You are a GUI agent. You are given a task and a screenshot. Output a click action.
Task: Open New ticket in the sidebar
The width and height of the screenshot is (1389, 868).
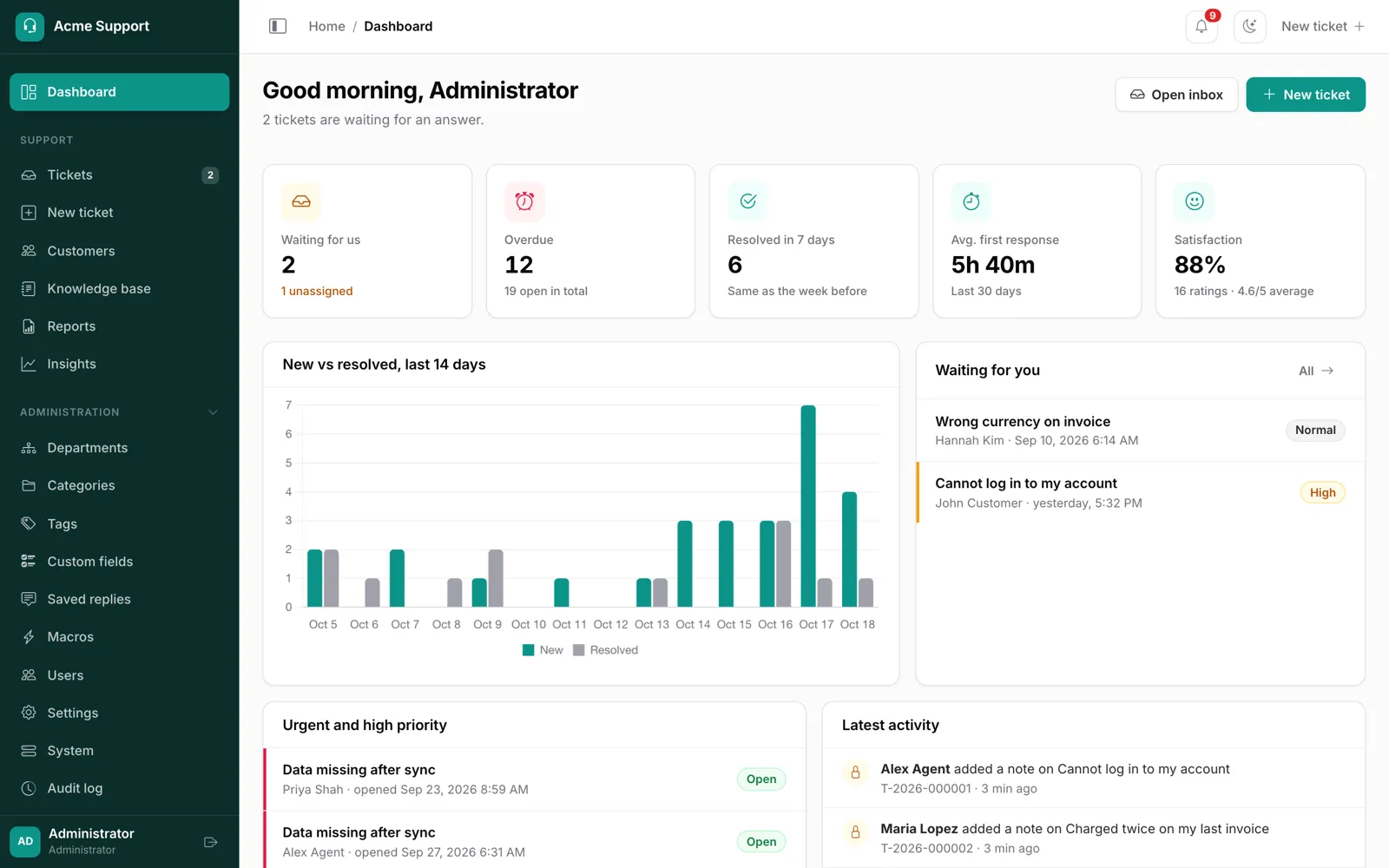coord(120,213)
